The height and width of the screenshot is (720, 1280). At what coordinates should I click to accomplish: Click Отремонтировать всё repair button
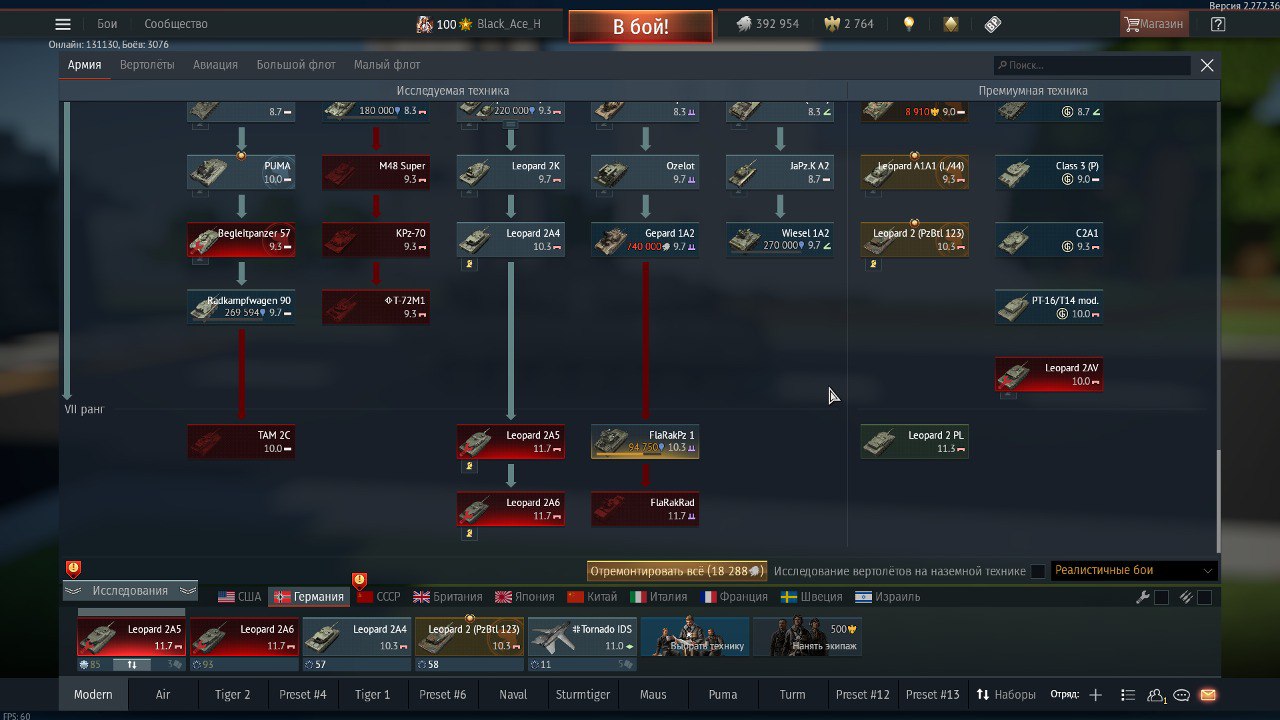tap(677, 571)
